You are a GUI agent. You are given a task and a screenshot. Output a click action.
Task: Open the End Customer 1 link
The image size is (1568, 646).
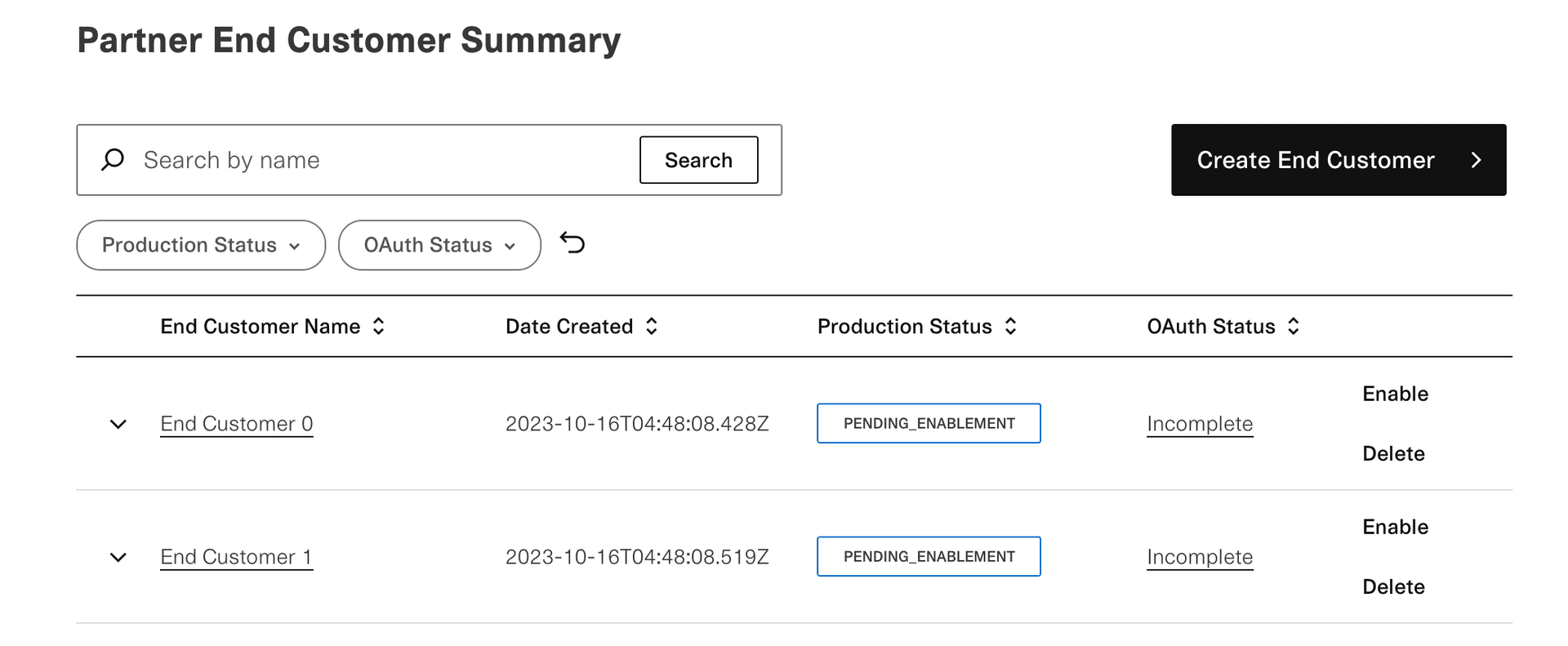237,557
